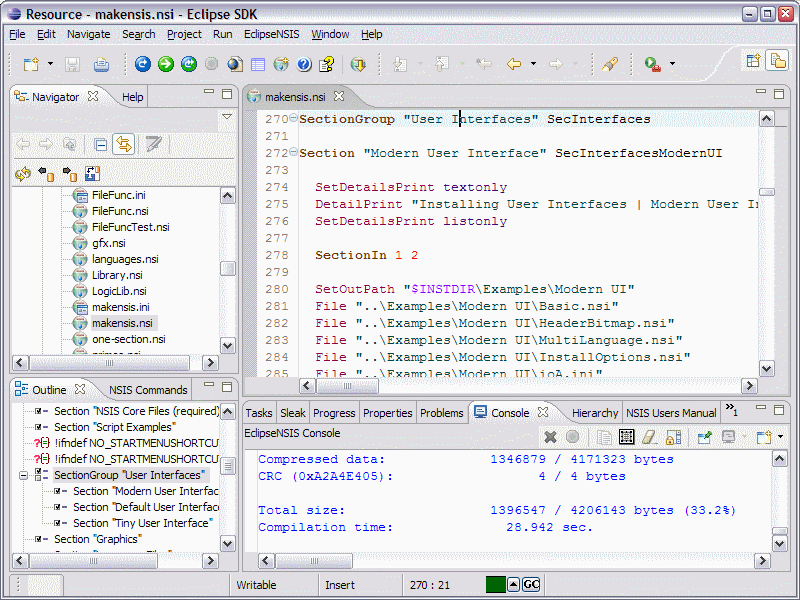Click the editor horizontal scrollbar thumb
Image resolution: width=800 pixels, height=600 pixels.
coord(347,386)
